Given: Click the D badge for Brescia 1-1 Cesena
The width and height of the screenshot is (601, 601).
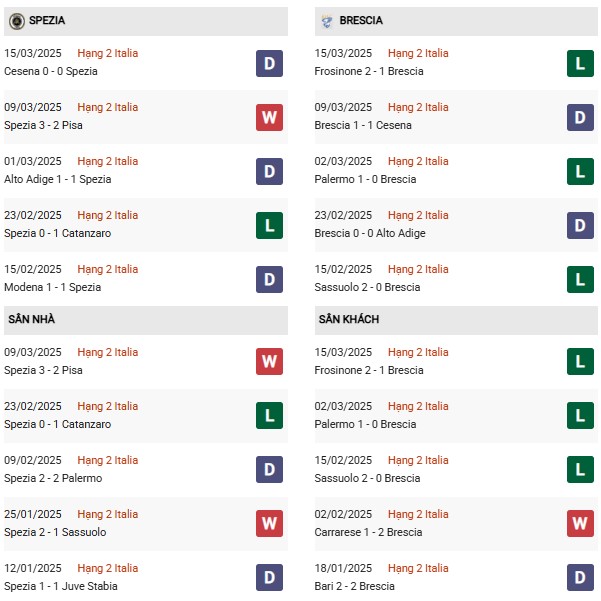Looking at the screenshot, I should pyautogui.click(x=580, y=117).
